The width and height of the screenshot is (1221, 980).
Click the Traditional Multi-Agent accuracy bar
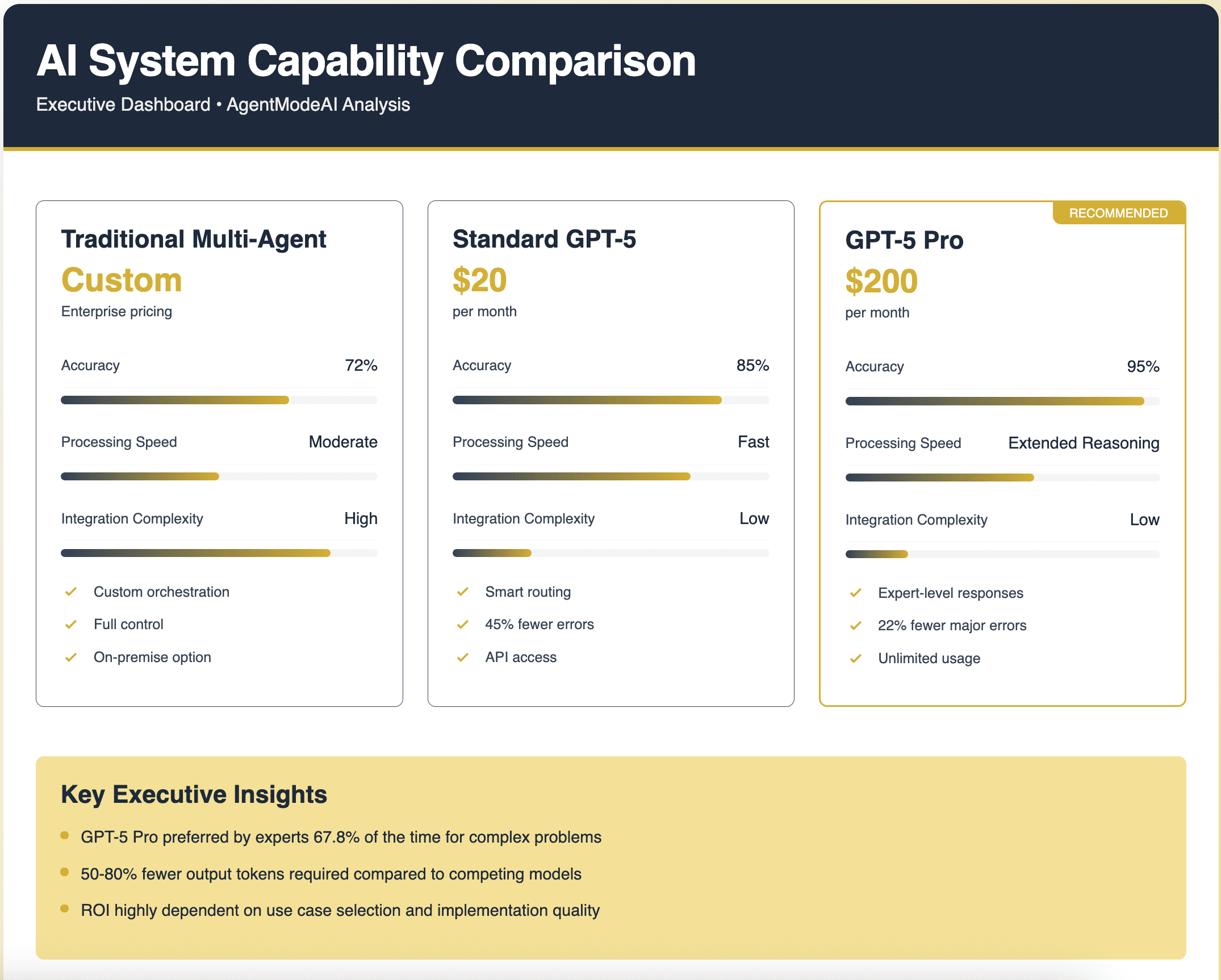point(219,400)
